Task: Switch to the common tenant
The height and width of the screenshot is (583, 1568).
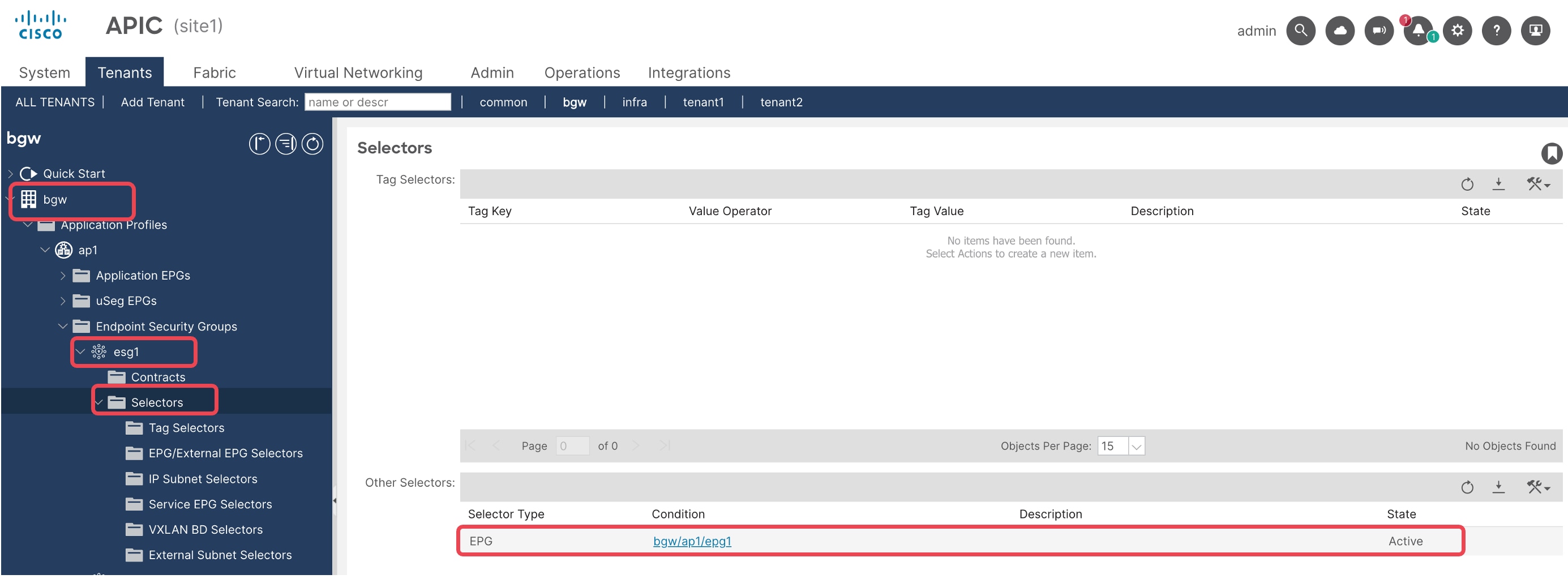Action: (503, 102)
